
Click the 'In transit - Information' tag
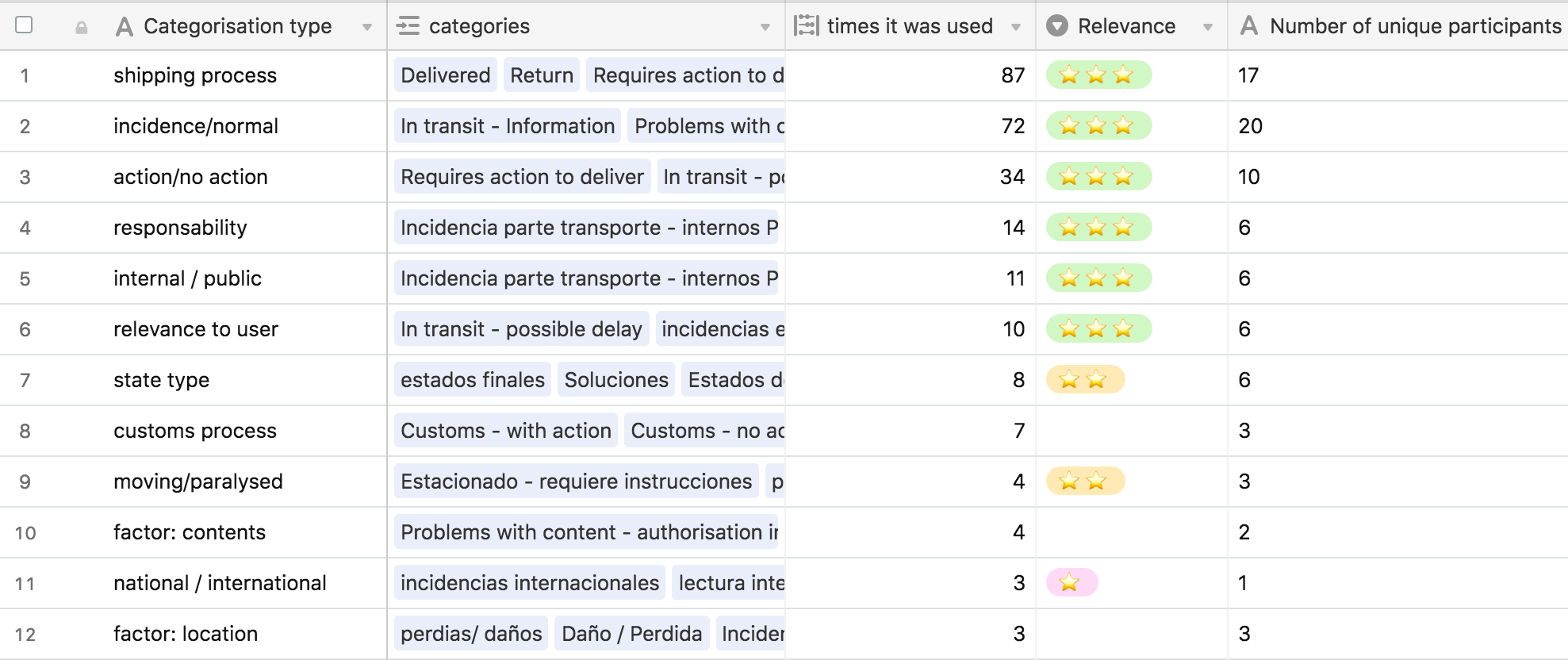(508, 126)
